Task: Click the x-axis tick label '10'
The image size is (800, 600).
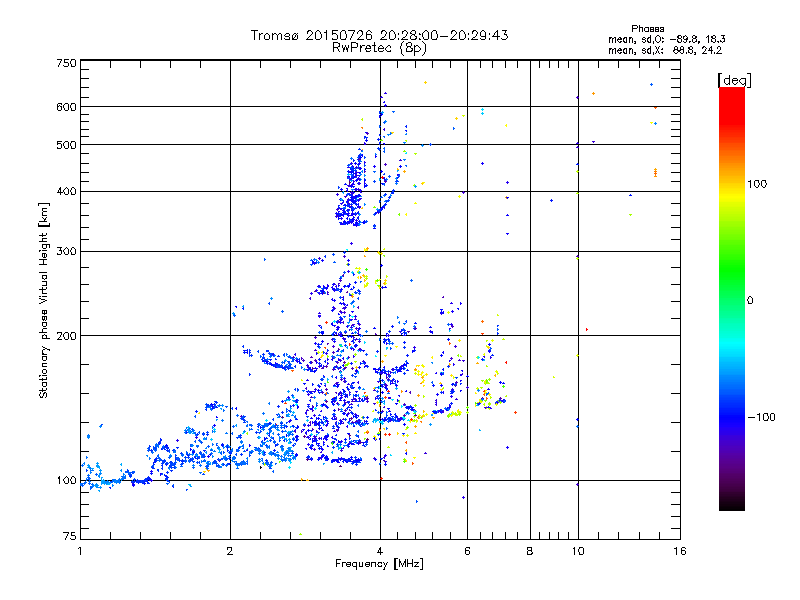Action: pos(578,551)
